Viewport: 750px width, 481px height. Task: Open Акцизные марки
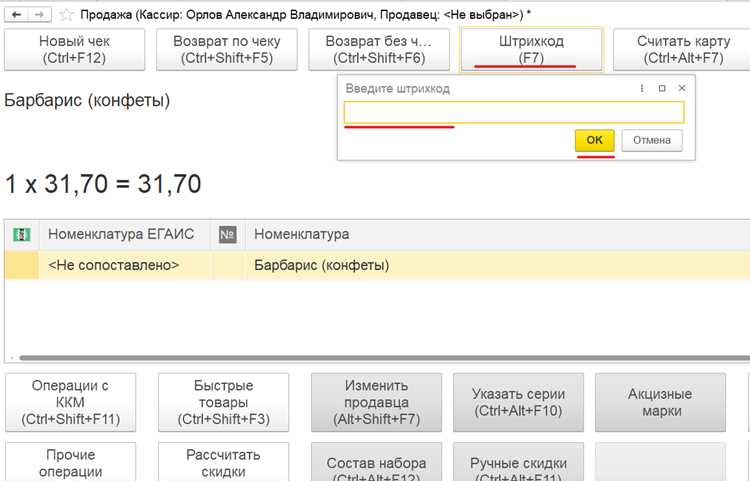661,403
